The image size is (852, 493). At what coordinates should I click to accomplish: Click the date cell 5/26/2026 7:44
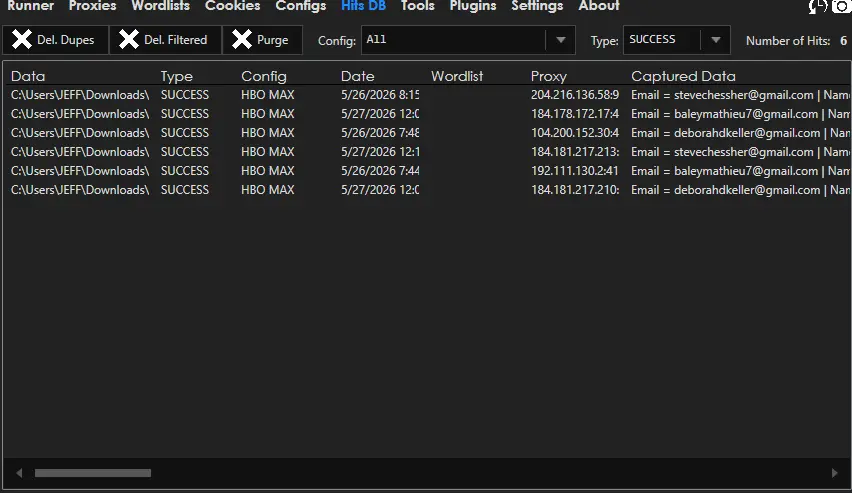click(x=380, y=171)
